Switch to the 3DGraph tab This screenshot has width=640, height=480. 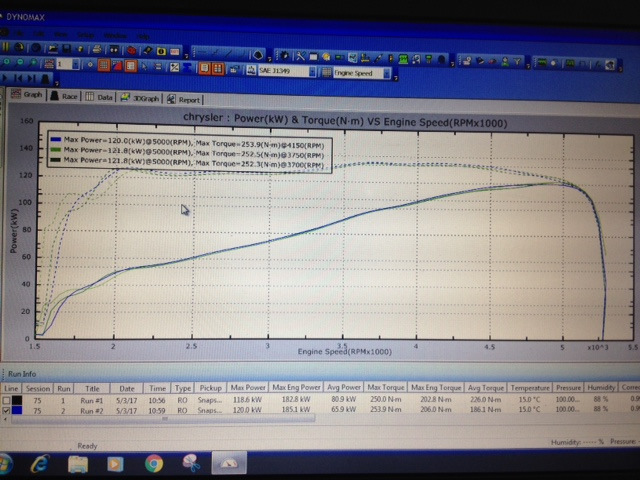point(140,98)
